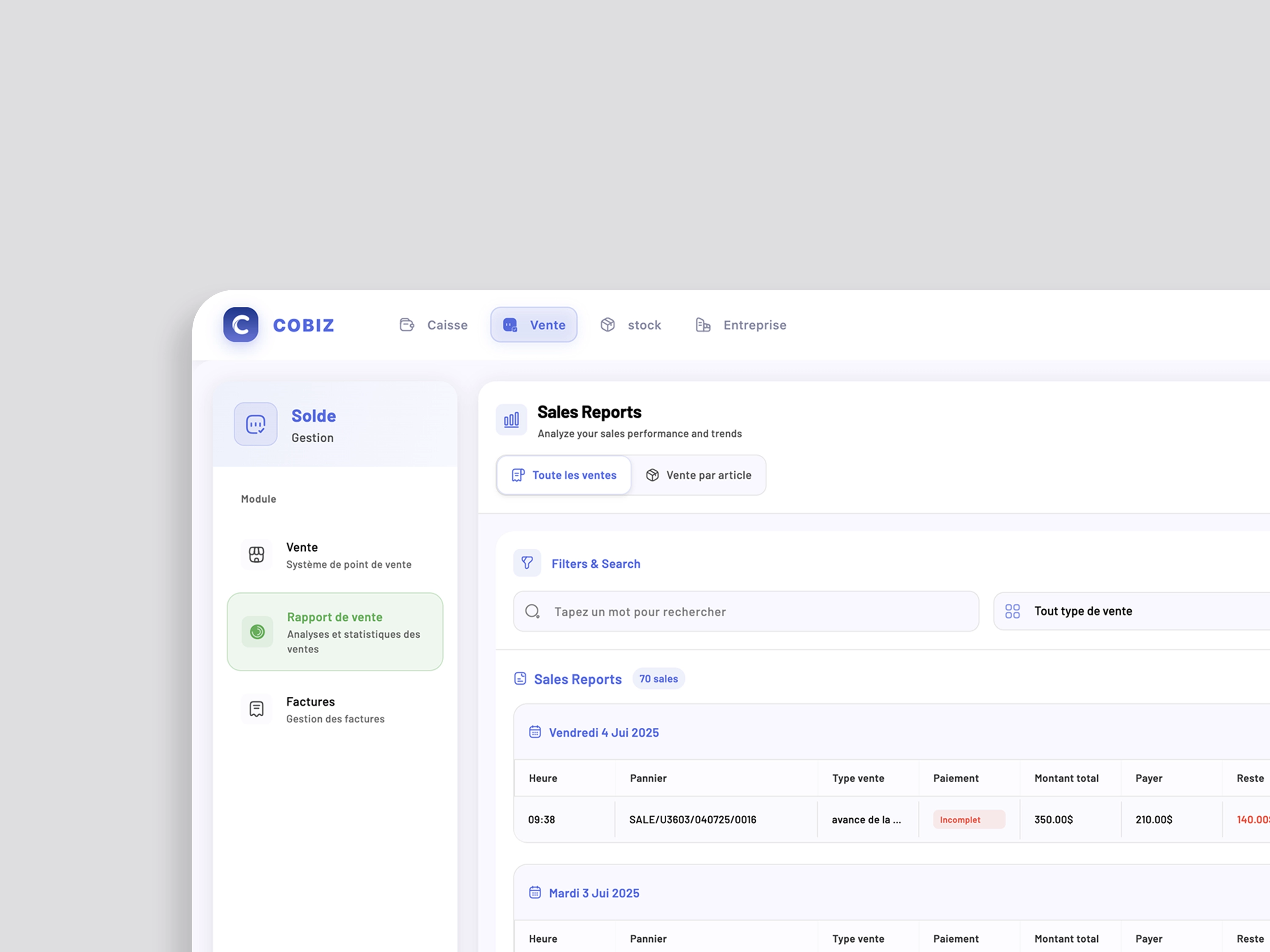Click the Vendredi 4 Jui 2025 calendar icon
Image resolution: width=1270 pixels, height=952 pixels.
[x=535, y=732]
